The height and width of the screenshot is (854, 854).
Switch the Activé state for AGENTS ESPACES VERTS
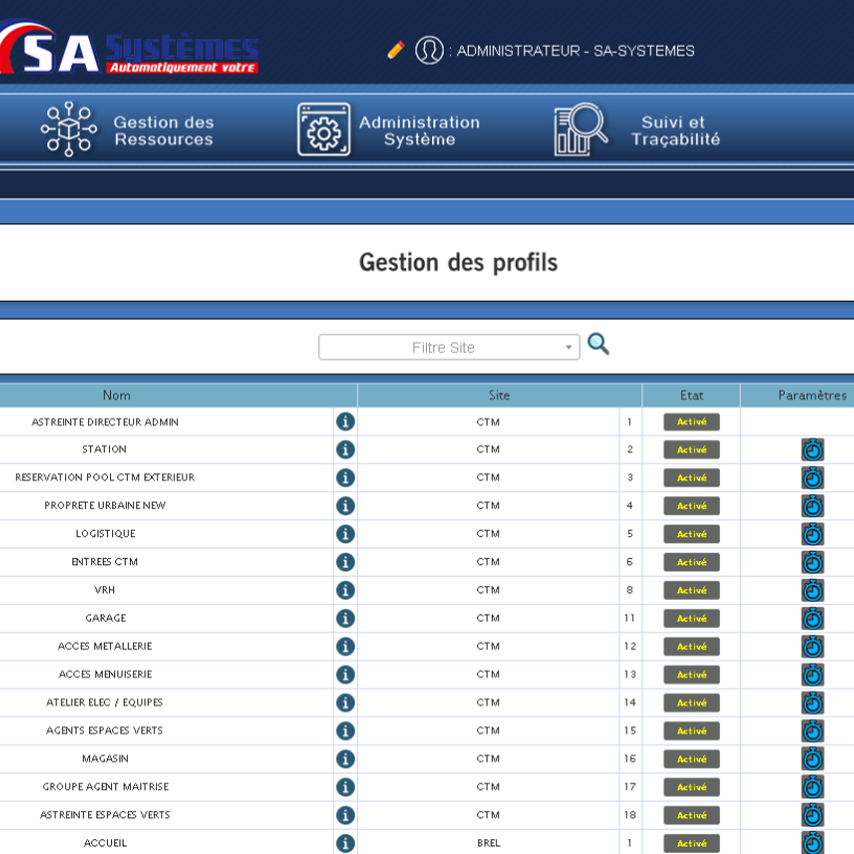[x=691, y=731]
